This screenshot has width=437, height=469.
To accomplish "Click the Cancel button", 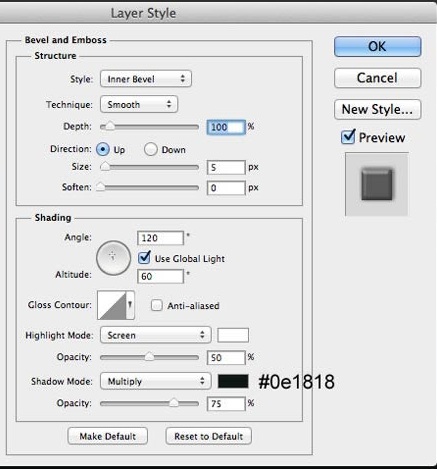I will point(377,78).
